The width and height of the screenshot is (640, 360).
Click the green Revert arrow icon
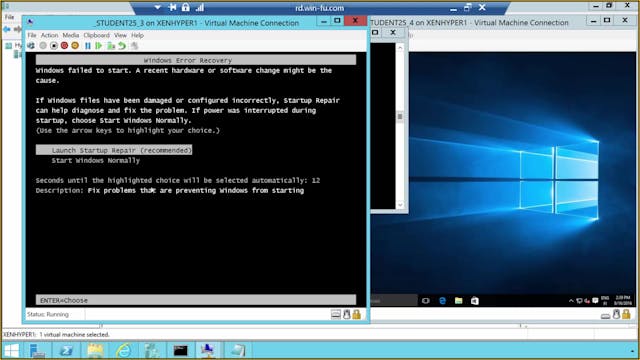coord(122,46)
